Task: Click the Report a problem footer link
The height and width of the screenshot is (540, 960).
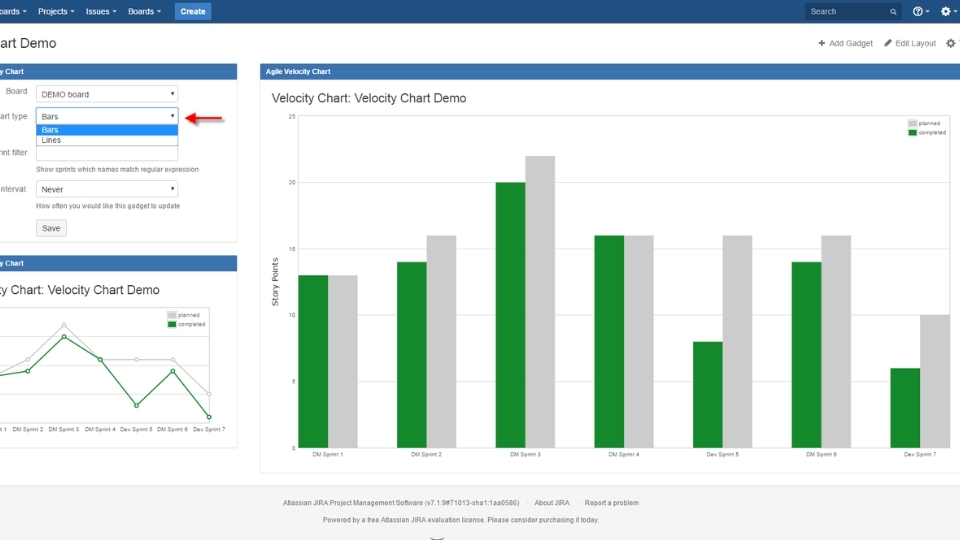Action: 612,503
